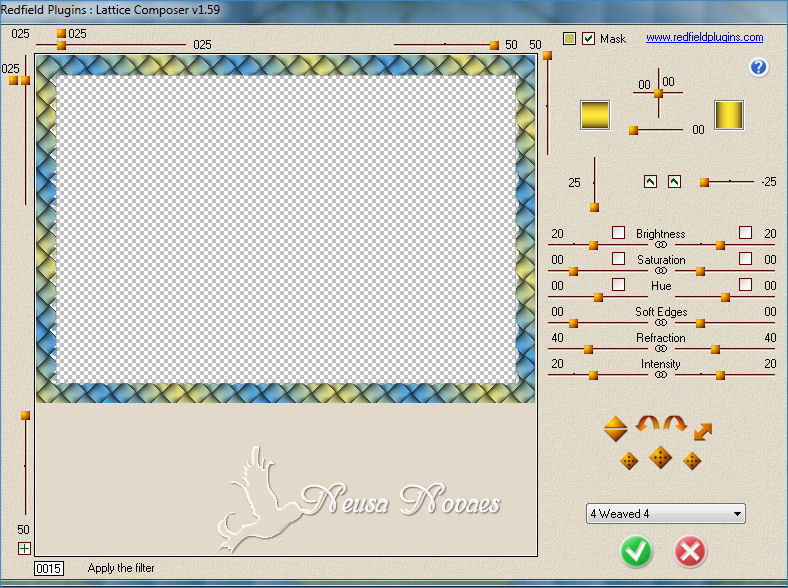Open the 4 Weaved 4 preset dropdown

(665, 514)
